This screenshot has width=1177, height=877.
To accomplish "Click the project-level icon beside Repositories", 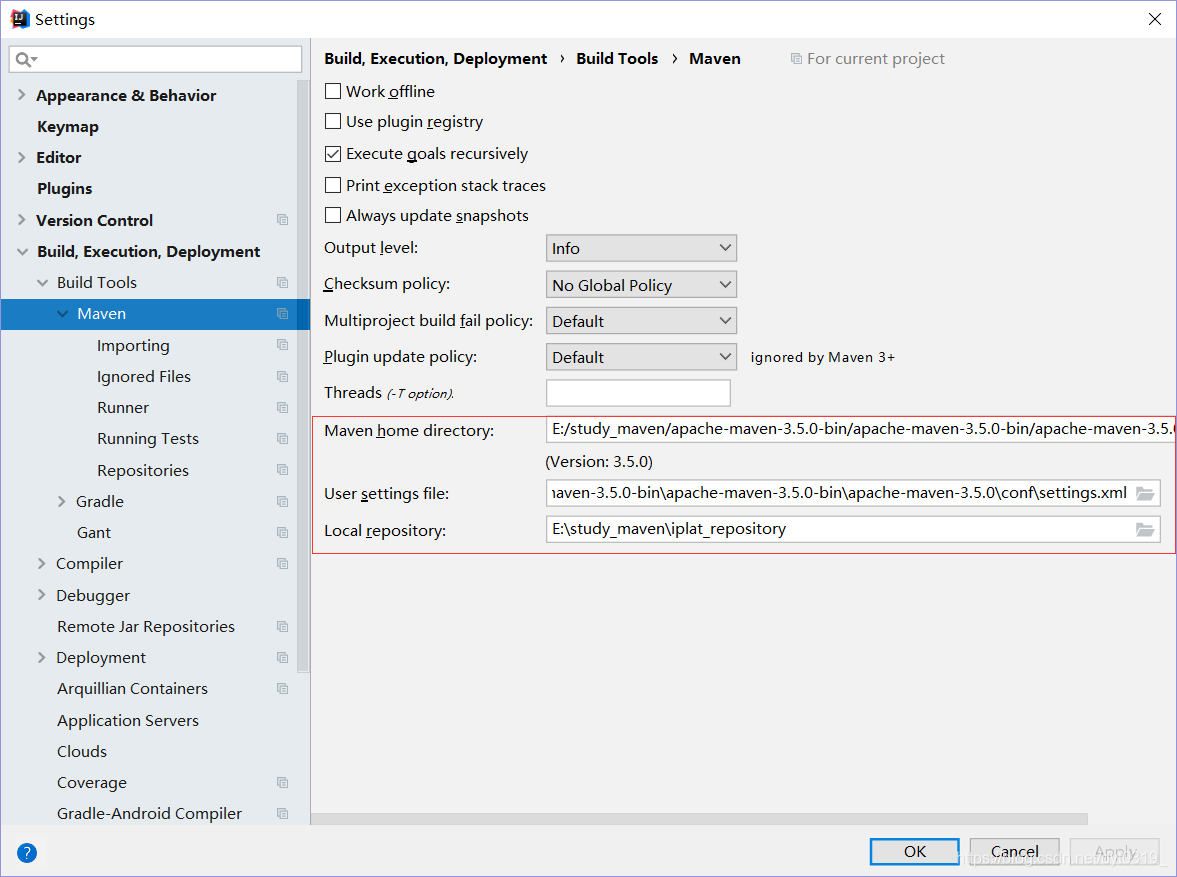I will pyautogui.click(x=282, y=470).
